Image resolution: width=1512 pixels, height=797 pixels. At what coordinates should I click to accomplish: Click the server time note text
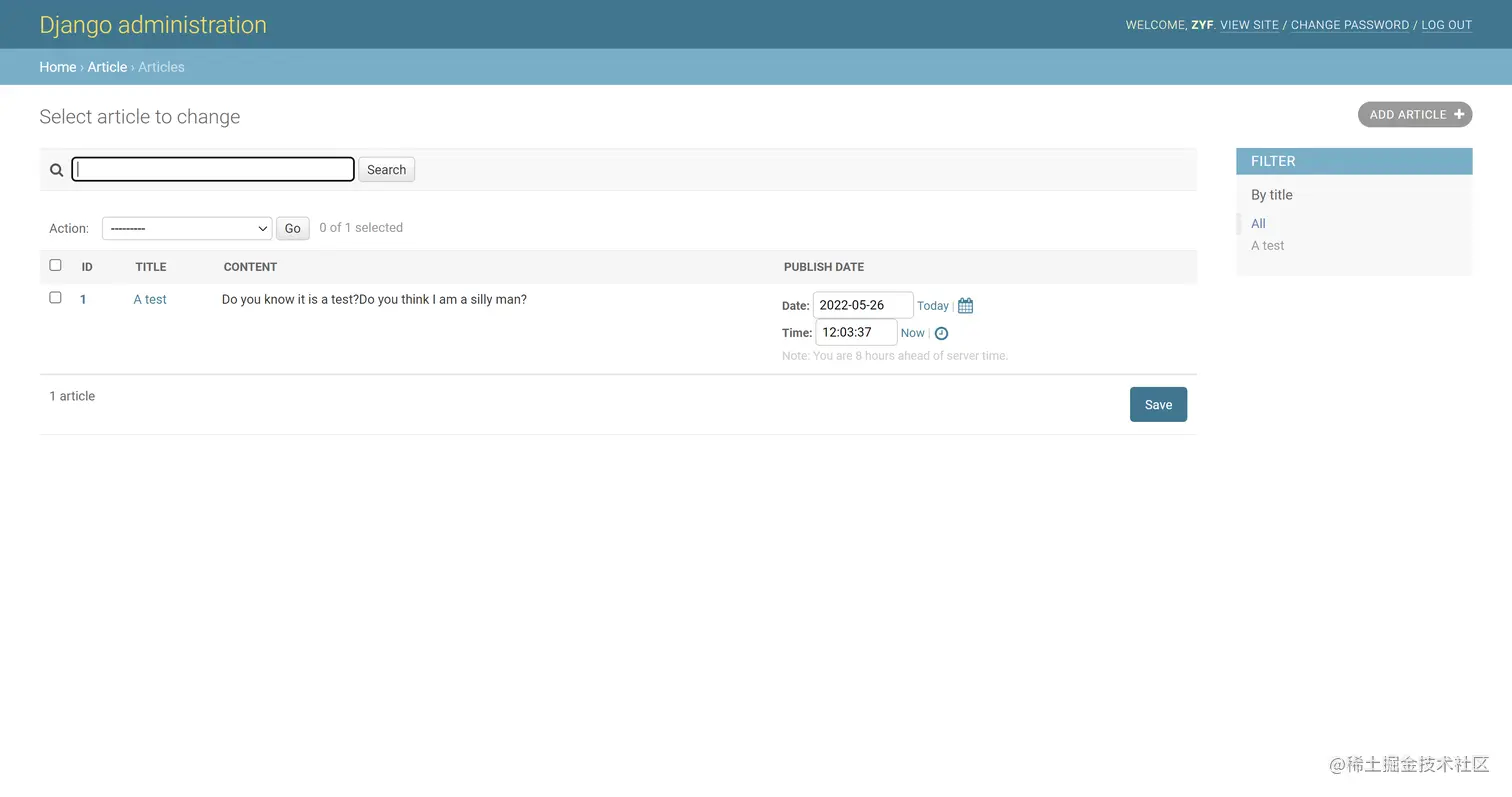click(895, 356)
